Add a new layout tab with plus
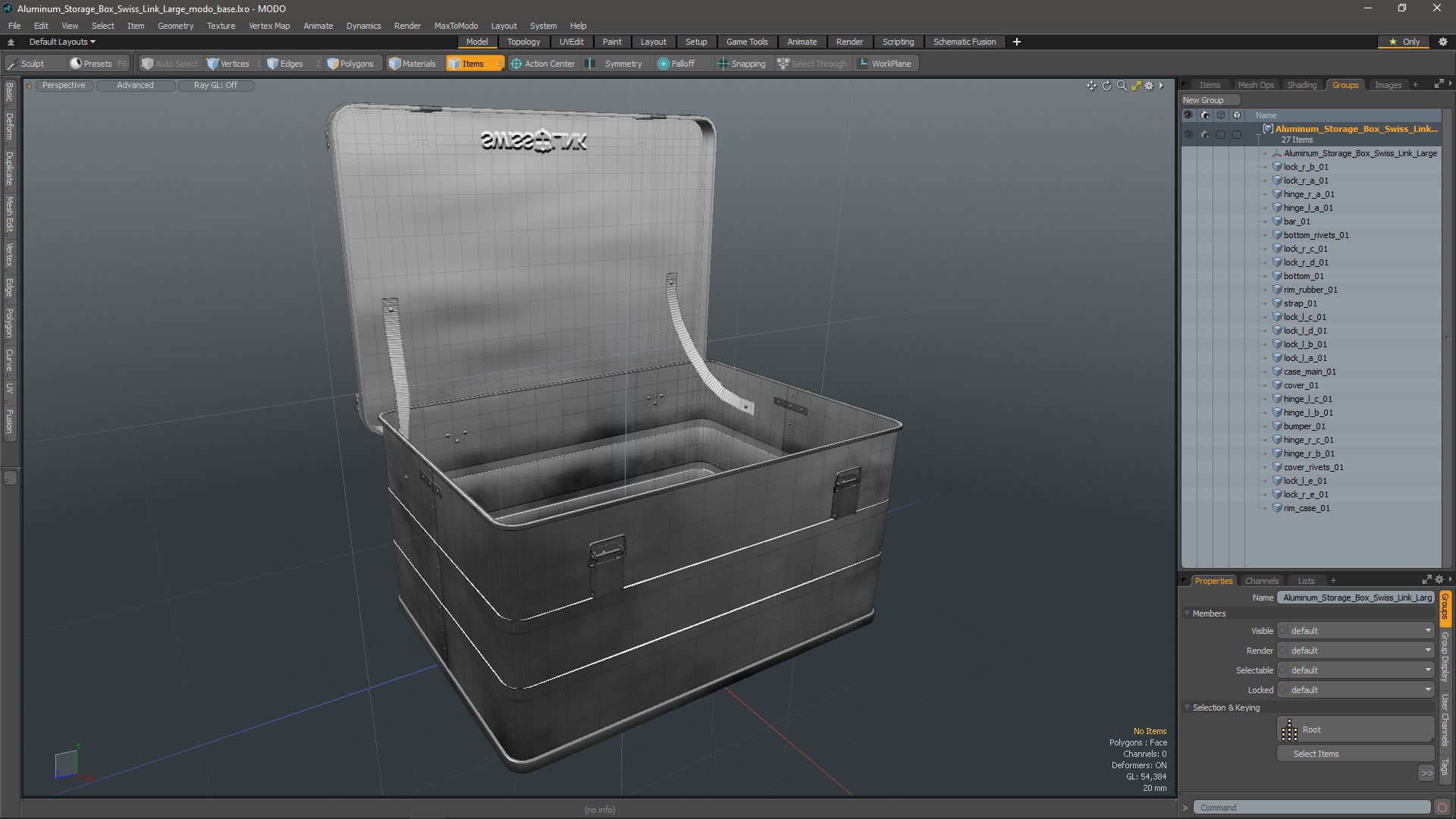The height and width of the screenshot is (819, 1456). click(1016, 42)
